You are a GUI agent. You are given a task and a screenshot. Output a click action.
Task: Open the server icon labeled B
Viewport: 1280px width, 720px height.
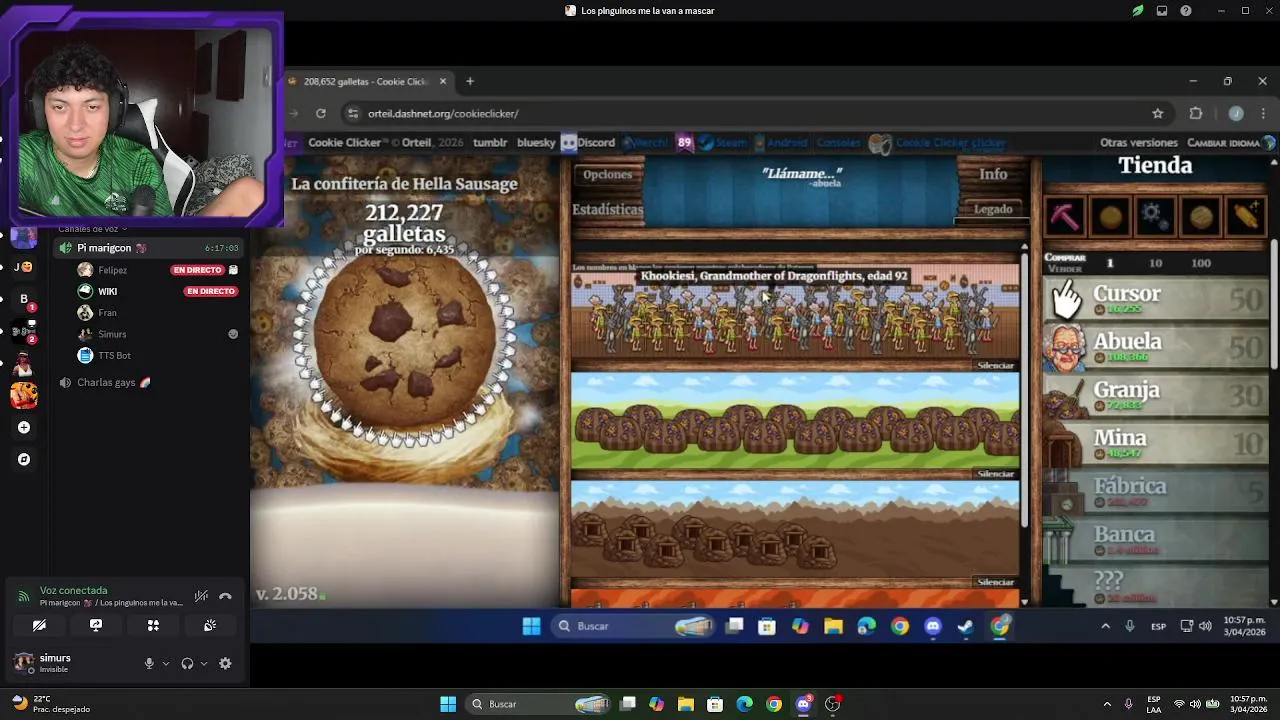click(x=24, y=298)
